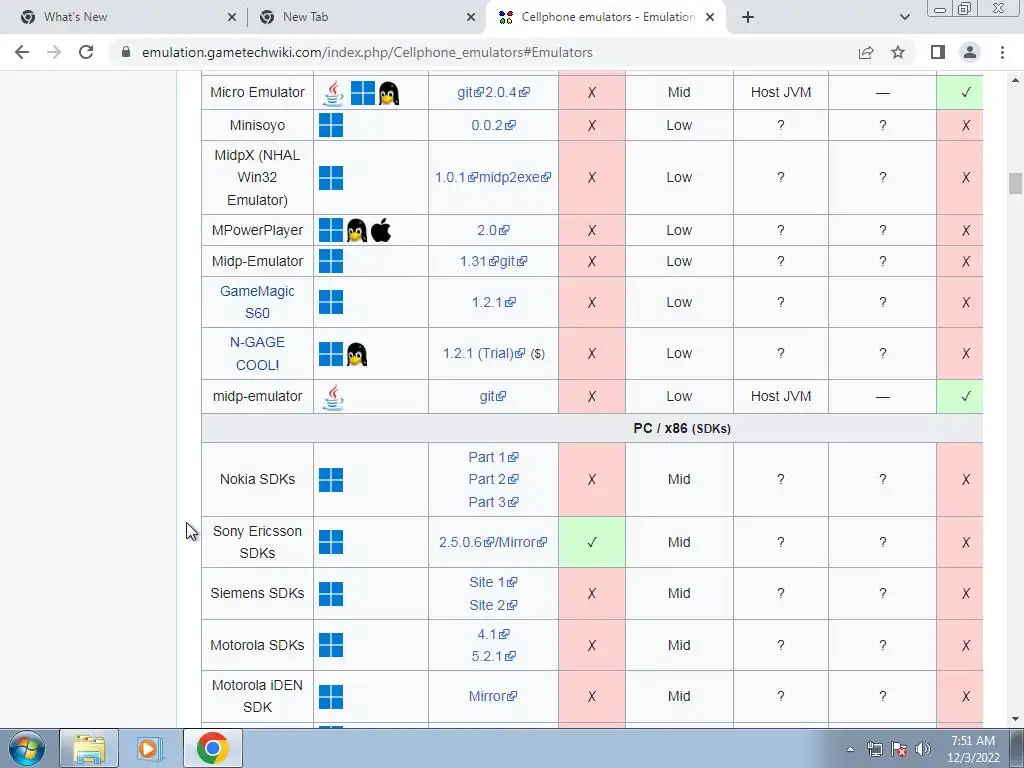Go back to the previous page

[x=22, y=52]
